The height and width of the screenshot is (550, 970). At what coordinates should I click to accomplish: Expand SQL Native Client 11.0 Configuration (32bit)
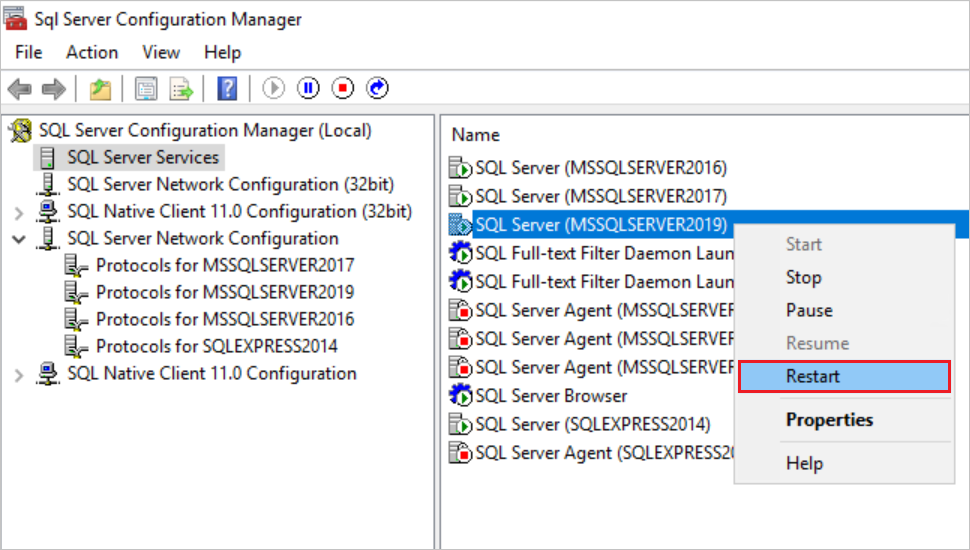(x=19, y=212)
